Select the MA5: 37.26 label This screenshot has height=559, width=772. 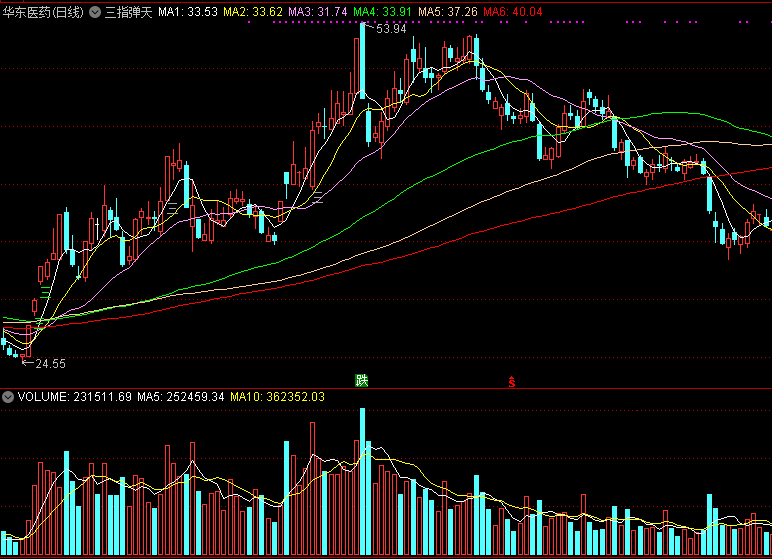[x=448, y=12]
